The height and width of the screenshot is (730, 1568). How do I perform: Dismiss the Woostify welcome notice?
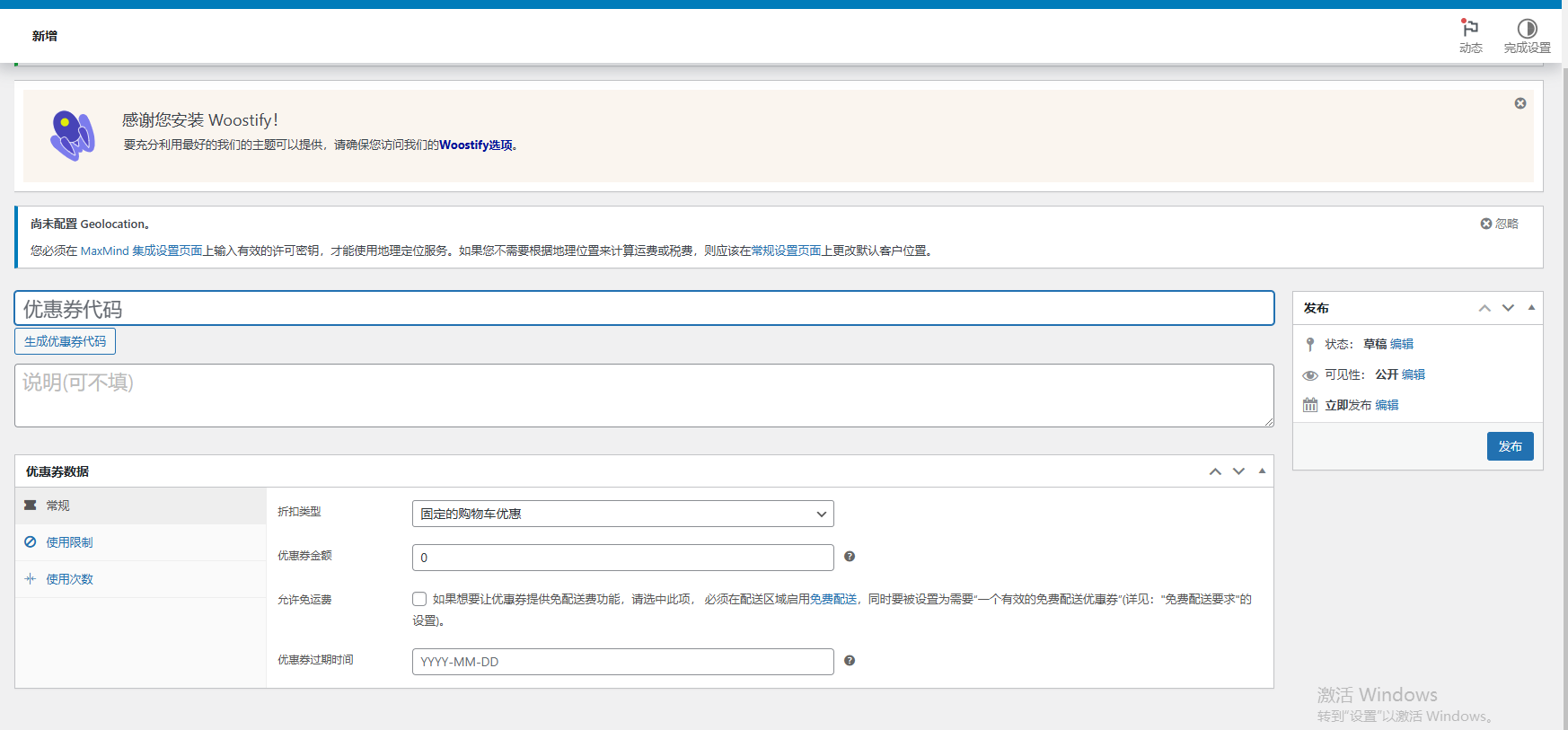(1520, 103)
